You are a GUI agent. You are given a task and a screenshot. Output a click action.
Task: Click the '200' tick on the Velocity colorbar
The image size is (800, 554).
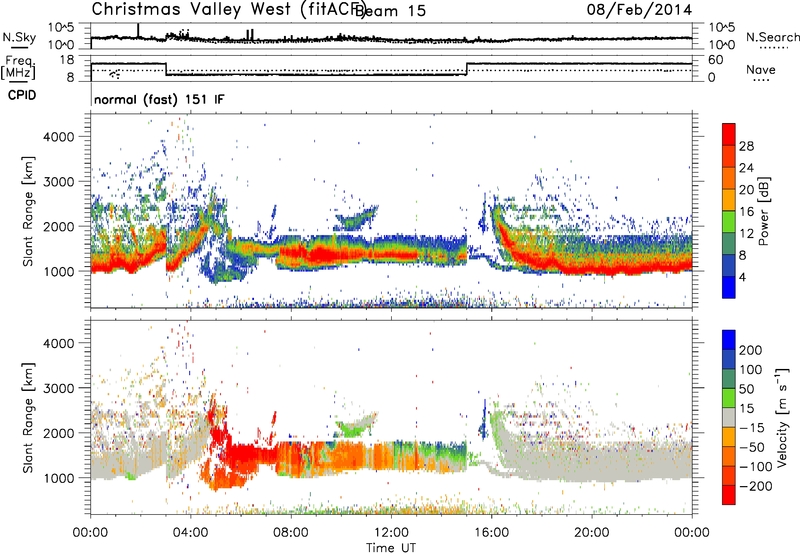751,350
